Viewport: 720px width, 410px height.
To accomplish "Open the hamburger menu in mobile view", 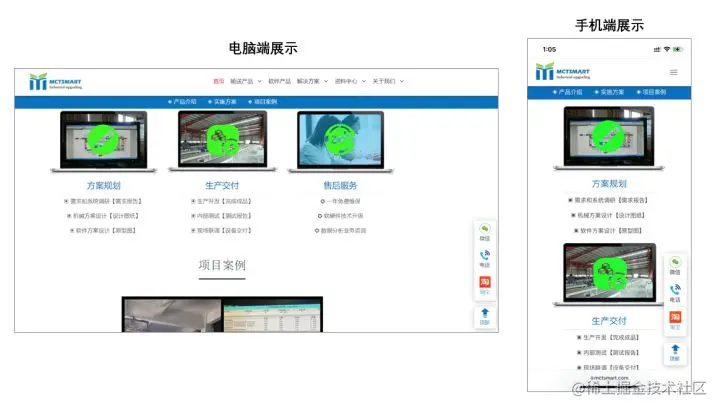I will click(x=673, y=72).
